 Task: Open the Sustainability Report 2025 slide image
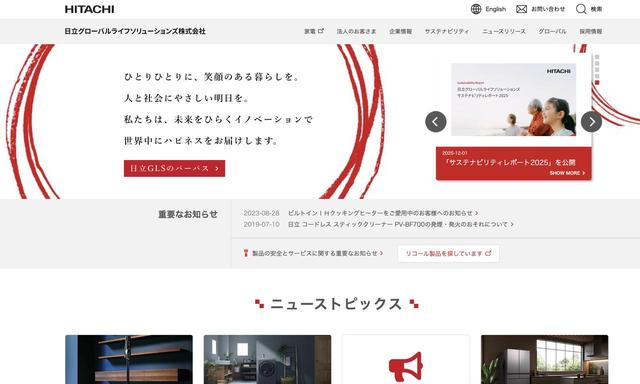(x=513, y=100)
